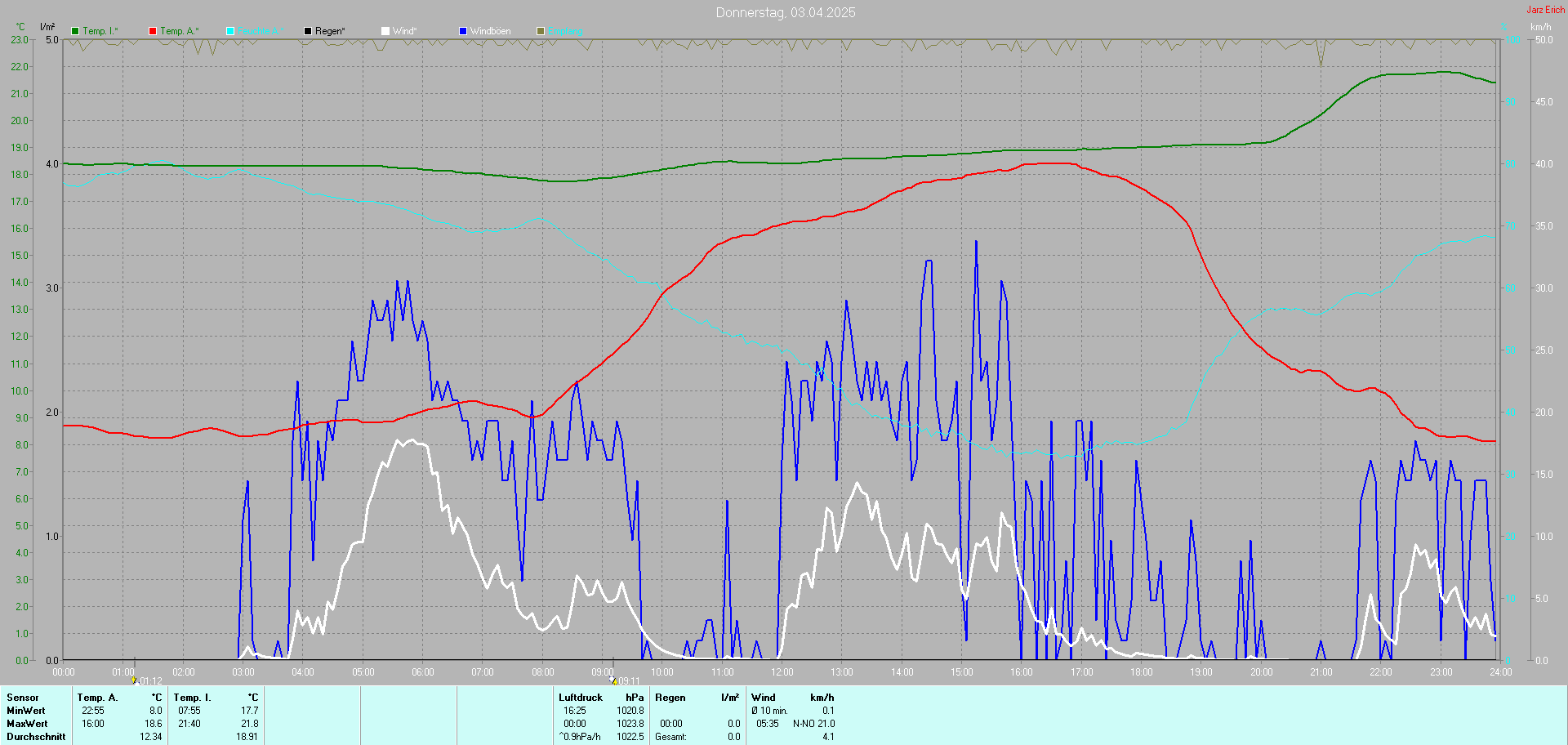Click the Regen* legend text

[330, 31]
